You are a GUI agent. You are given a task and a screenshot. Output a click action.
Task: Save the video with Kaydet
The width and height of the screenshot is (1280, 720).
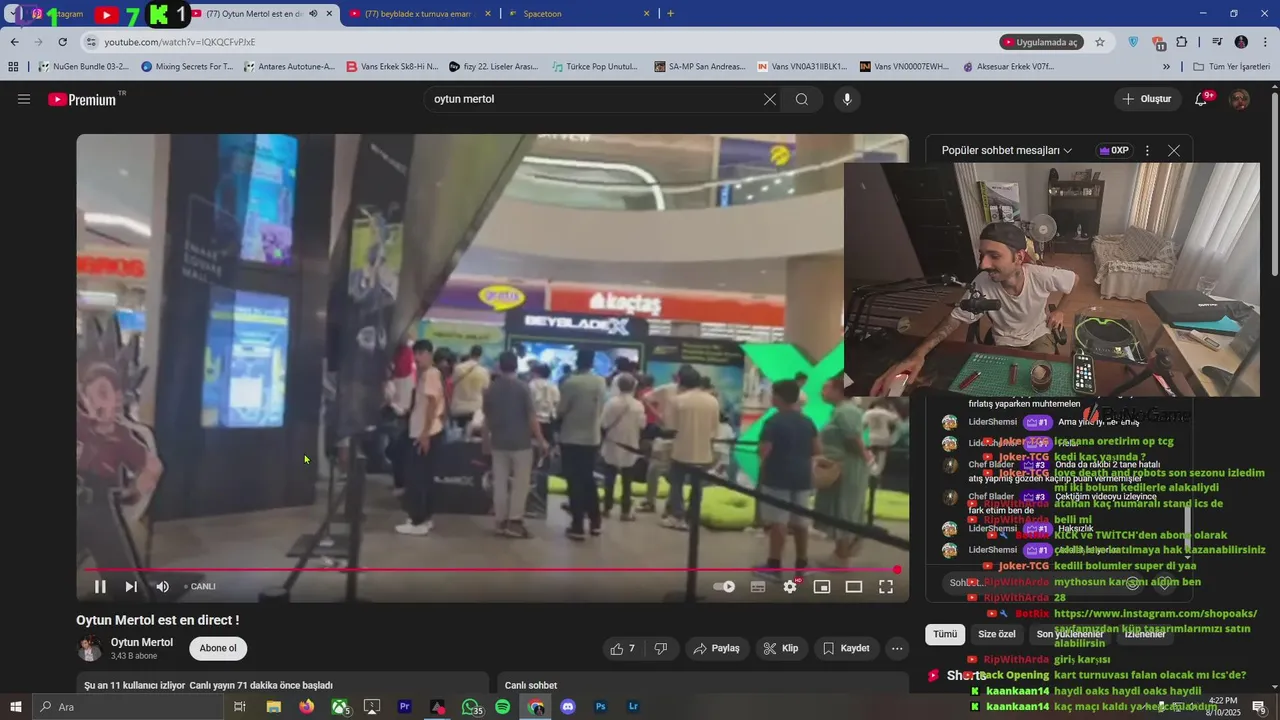846,648
